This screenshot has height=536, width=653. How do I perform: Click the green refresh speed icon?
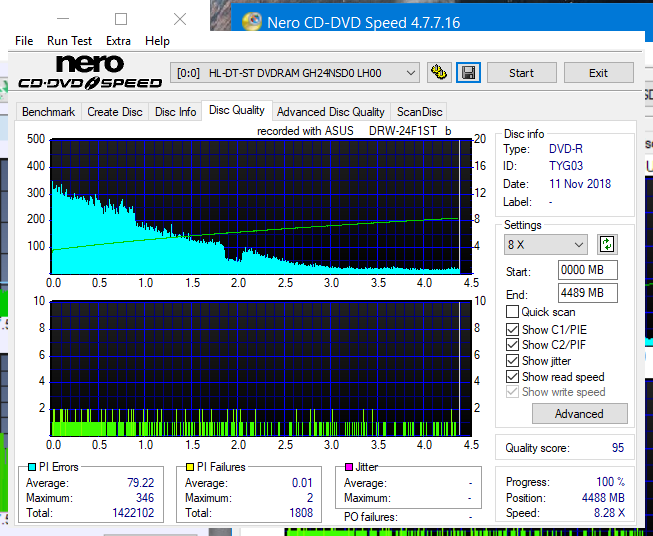607,244
